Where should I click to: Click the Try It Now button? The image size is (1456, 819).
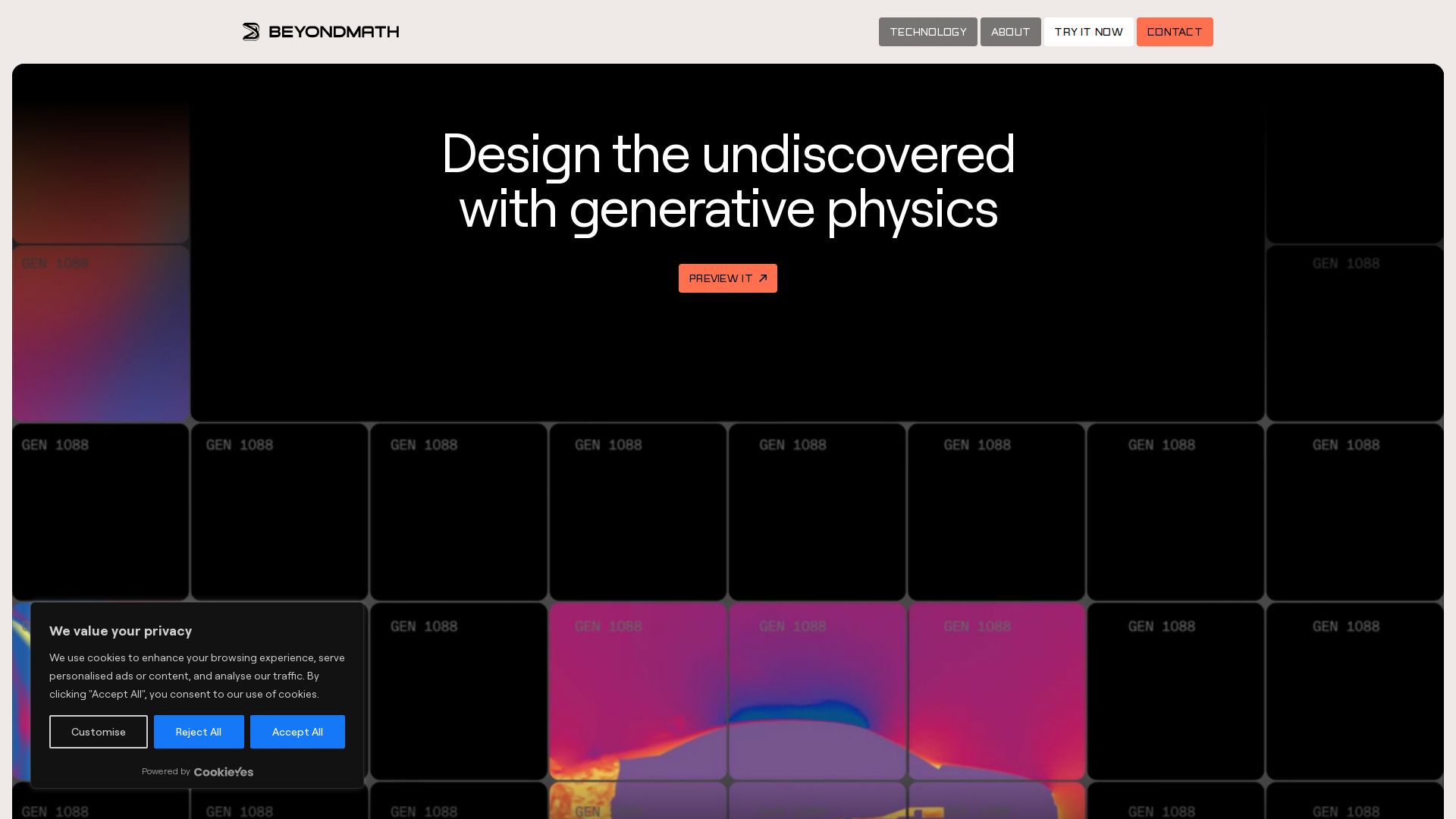[1088, 32]
